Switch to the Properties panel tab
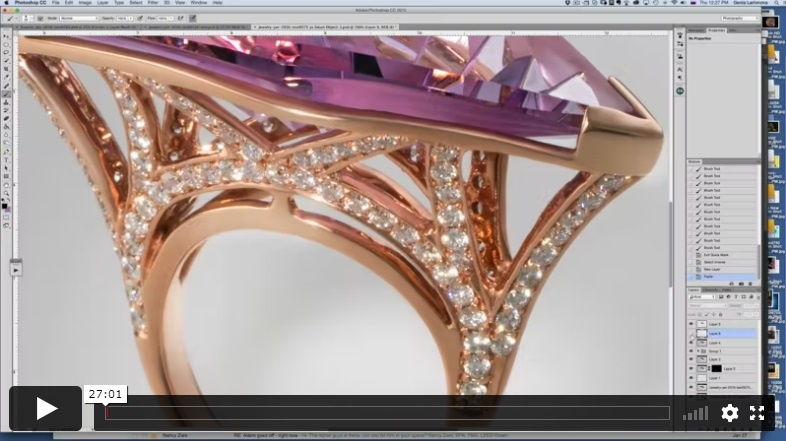 716,30
